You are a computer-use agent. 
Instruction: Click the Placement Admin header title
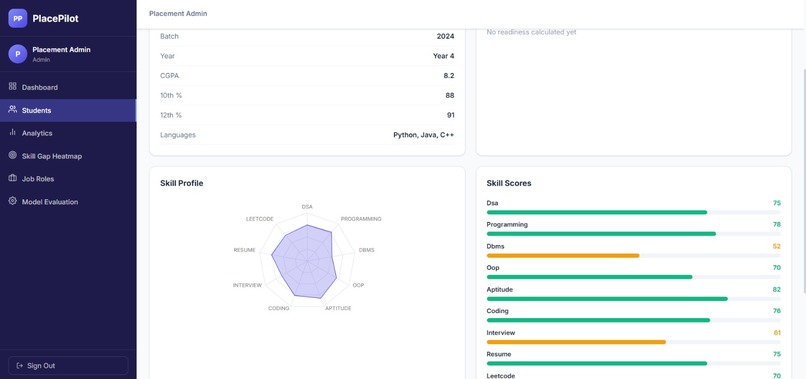[x=178, y=13]
